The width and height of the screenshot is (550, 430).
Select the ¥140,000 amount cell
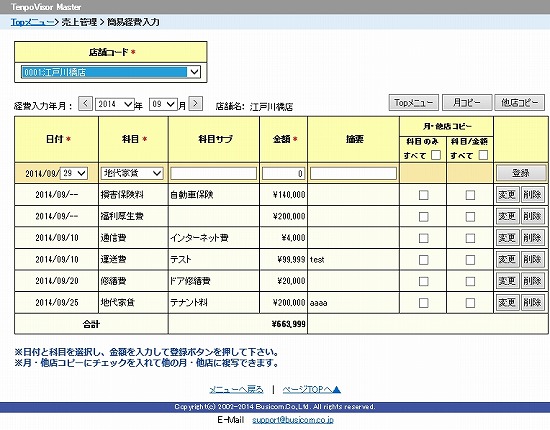283,195
